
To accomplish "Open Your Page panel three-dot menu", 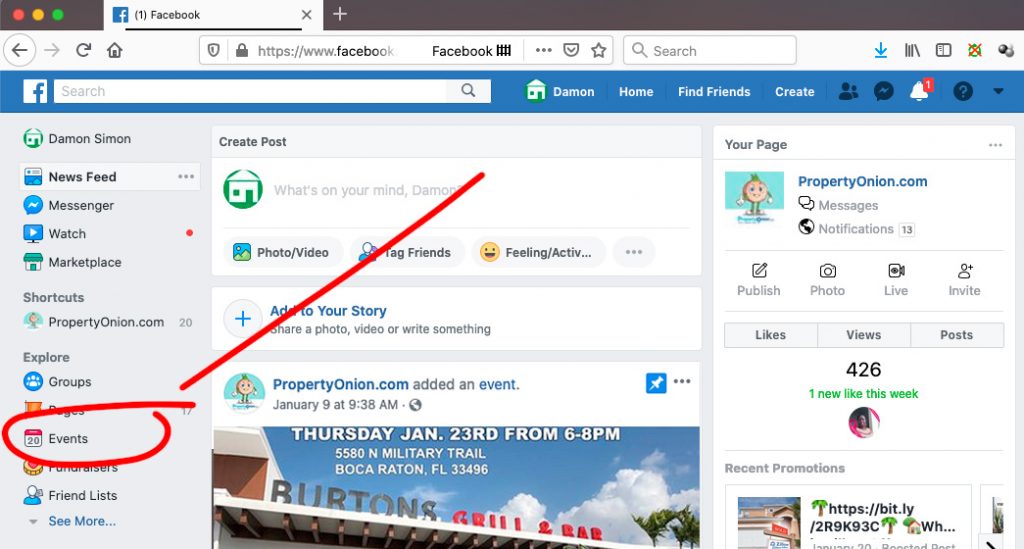I will (995, 145).
